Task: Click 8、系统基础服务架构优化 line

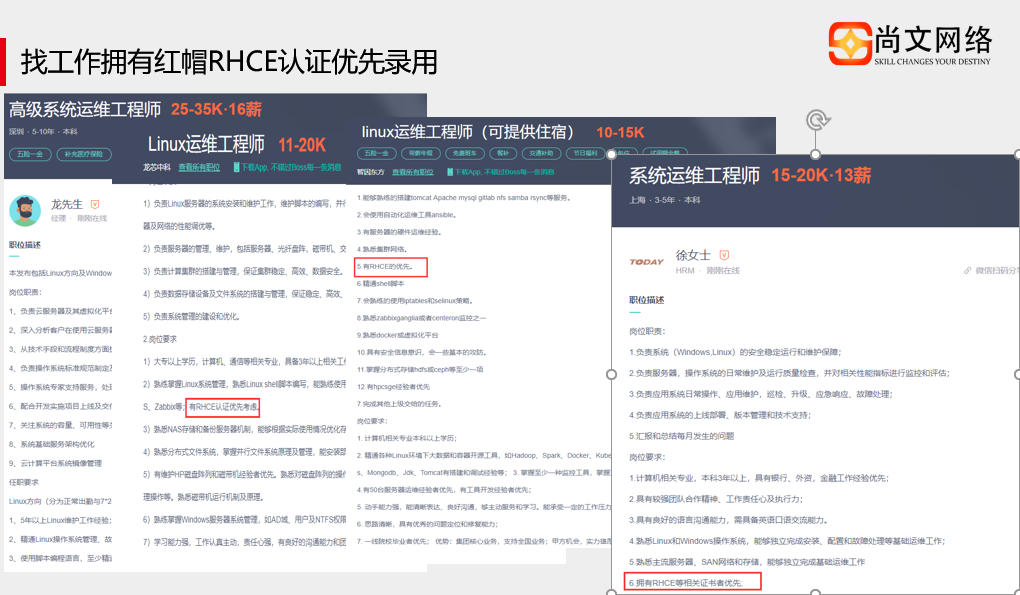Action: coord(51,444)
